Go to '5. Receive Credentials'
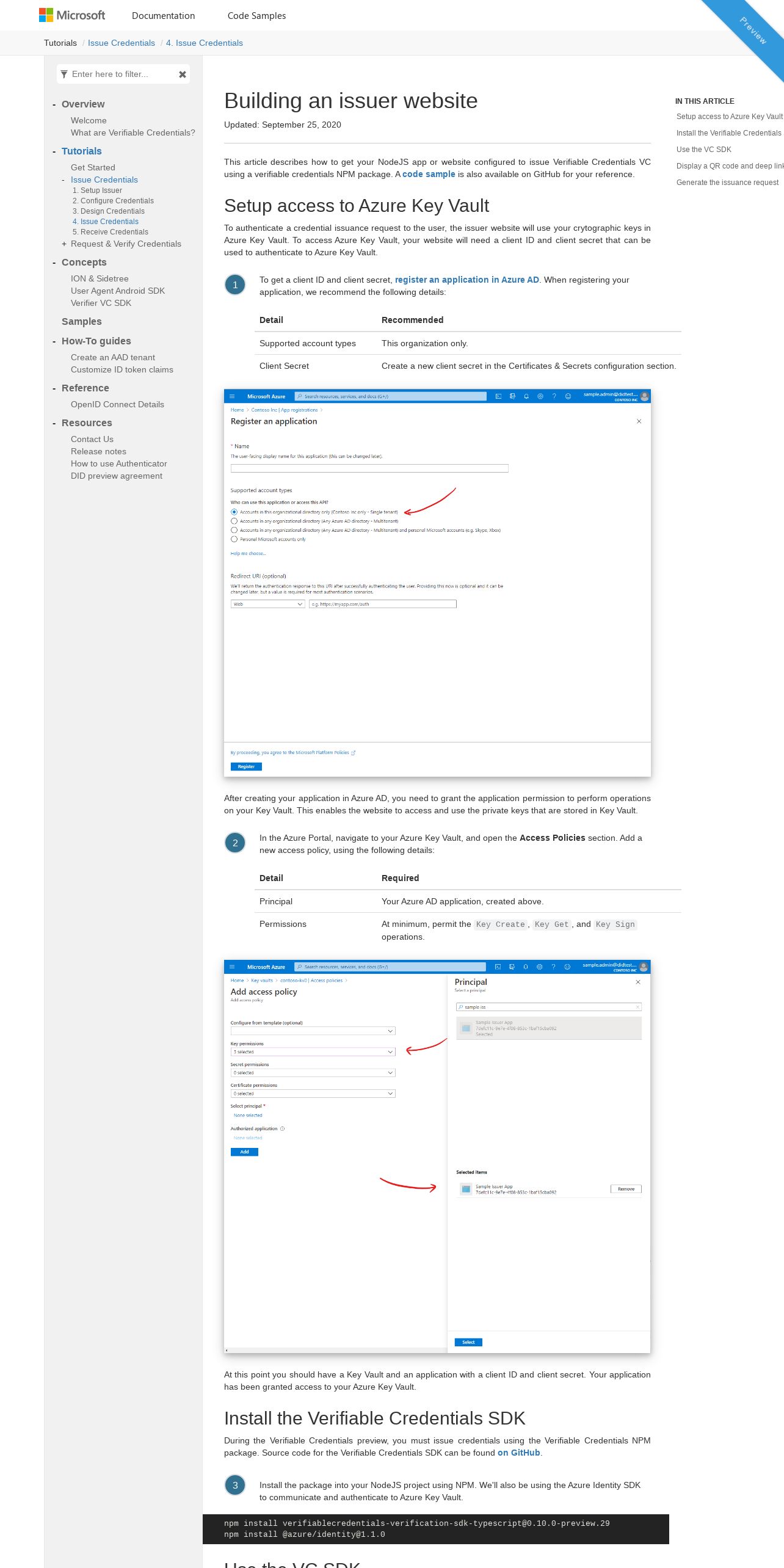784x1568 pixels. tap(111, 232)
